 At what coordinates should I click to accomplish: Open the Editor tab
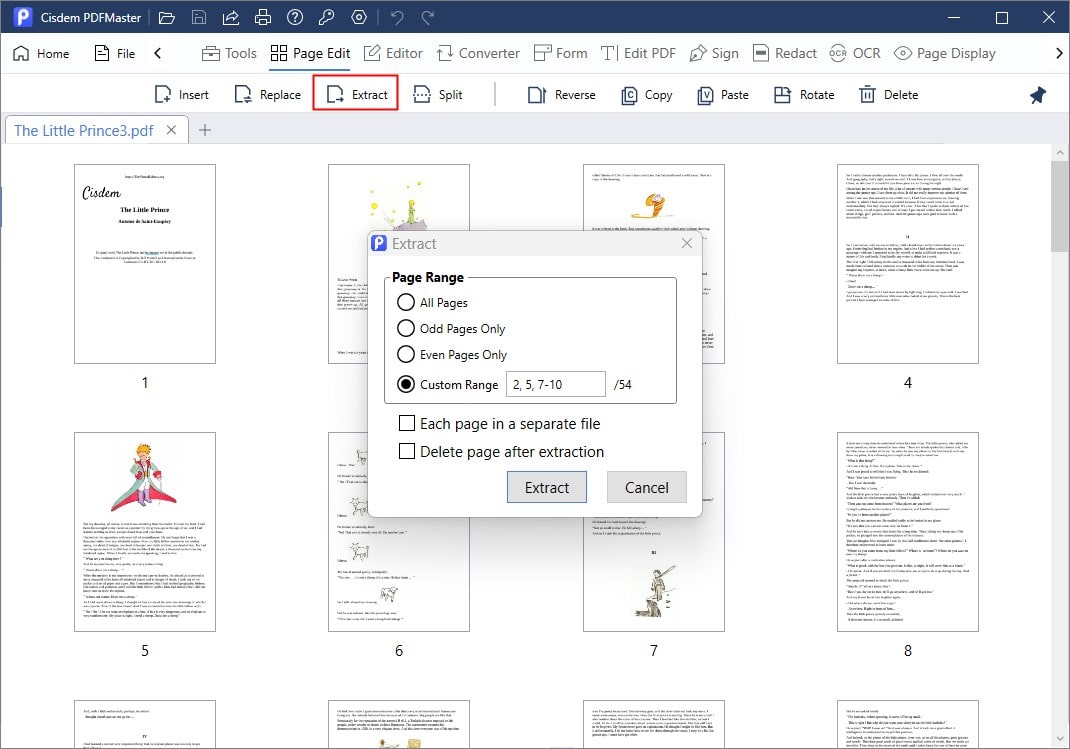point(393,53)
